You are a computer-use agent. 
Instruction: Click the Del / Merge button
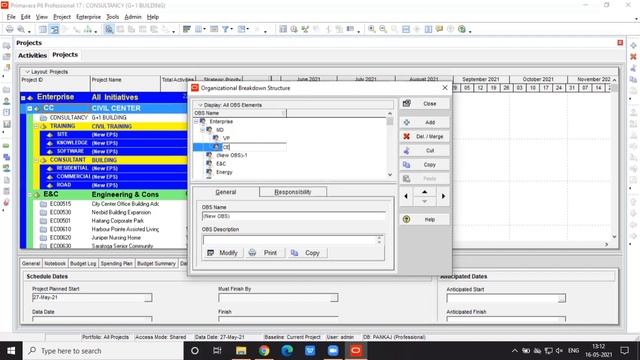(x=424, y=136)
